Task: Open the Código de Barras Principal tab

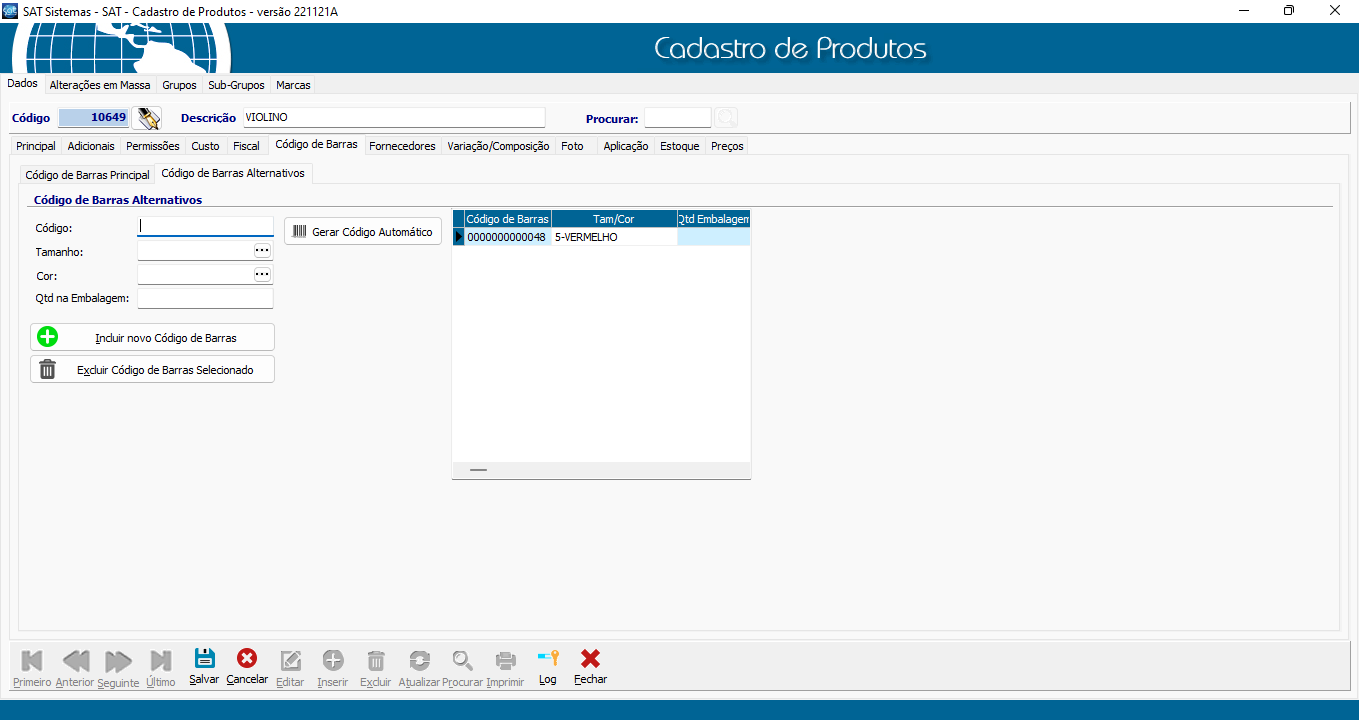Action: (x=87, y=175)
